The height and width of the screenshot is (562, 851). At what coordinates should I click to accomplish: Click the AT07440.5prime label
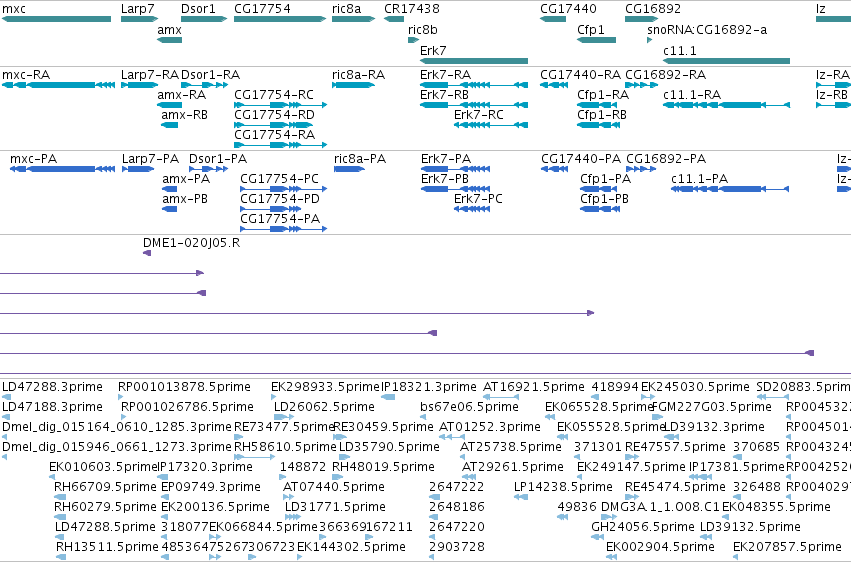pyautogui.click(x=334, y=487)
